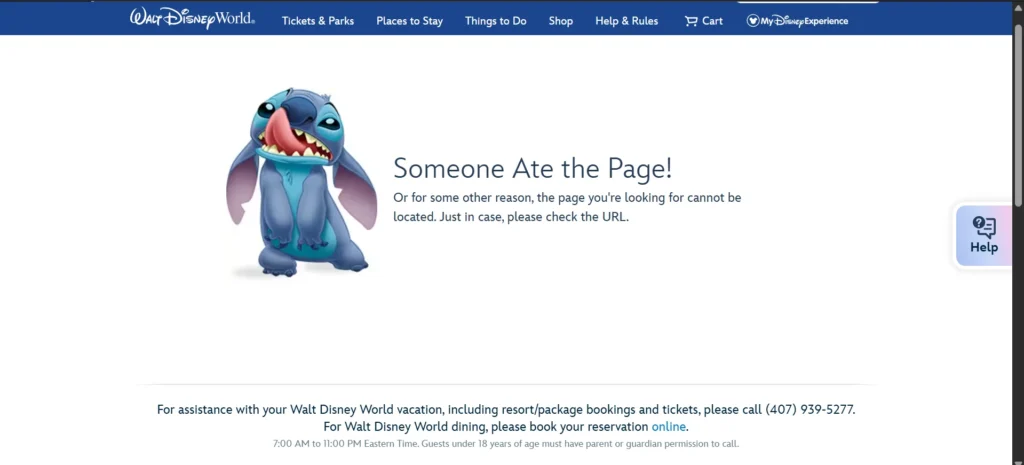The width and height of the screenshot is (1024, 465).
Task: Open the Places to Stay menu
Action: [409, 21]
